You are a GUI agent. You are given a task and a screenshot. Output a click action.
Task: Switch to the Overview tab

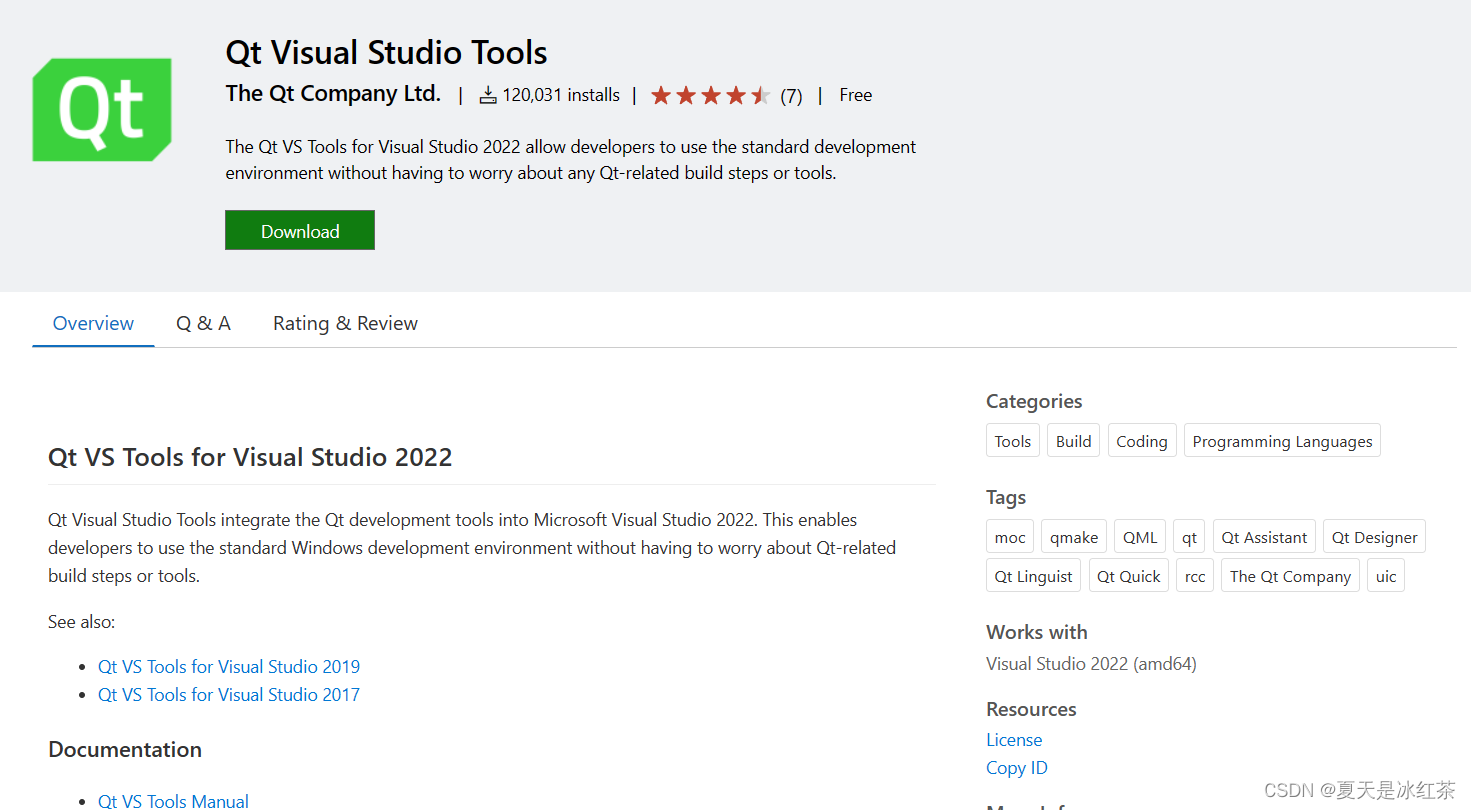point(93,323)
